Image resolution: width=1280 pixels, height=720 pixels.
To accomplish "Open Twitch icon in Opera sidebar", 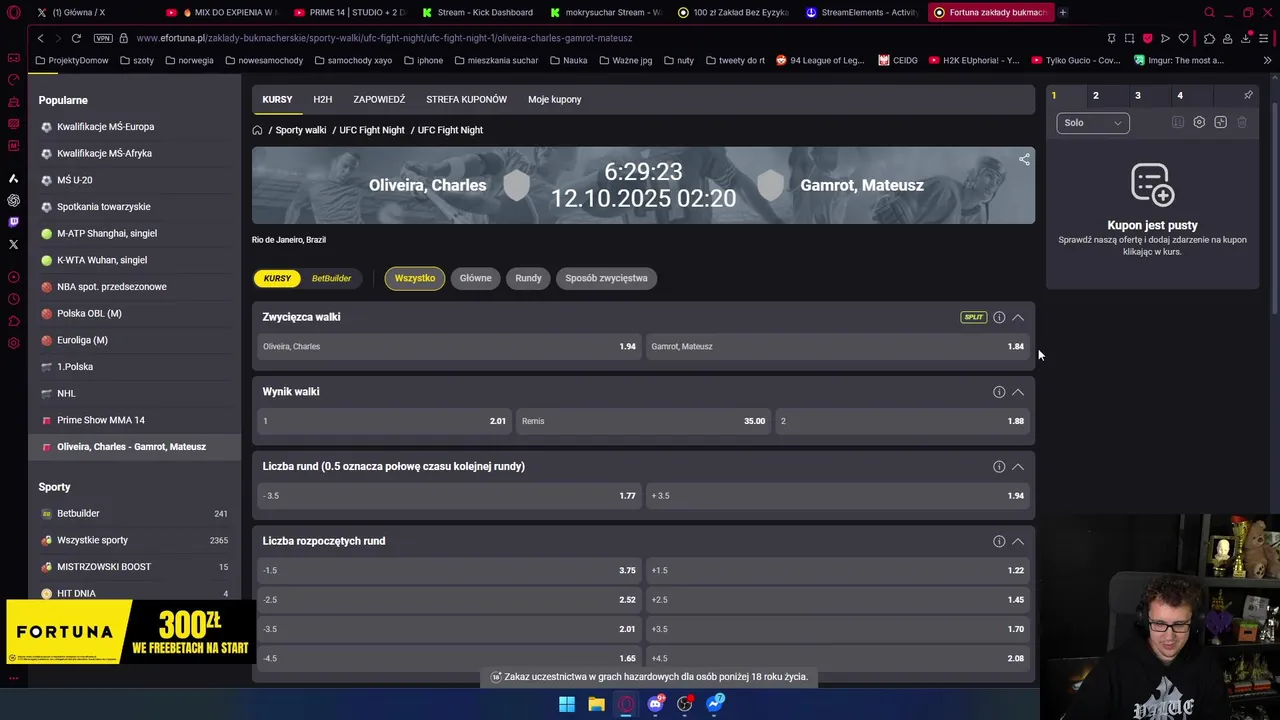I will click(x=13, y=222).
